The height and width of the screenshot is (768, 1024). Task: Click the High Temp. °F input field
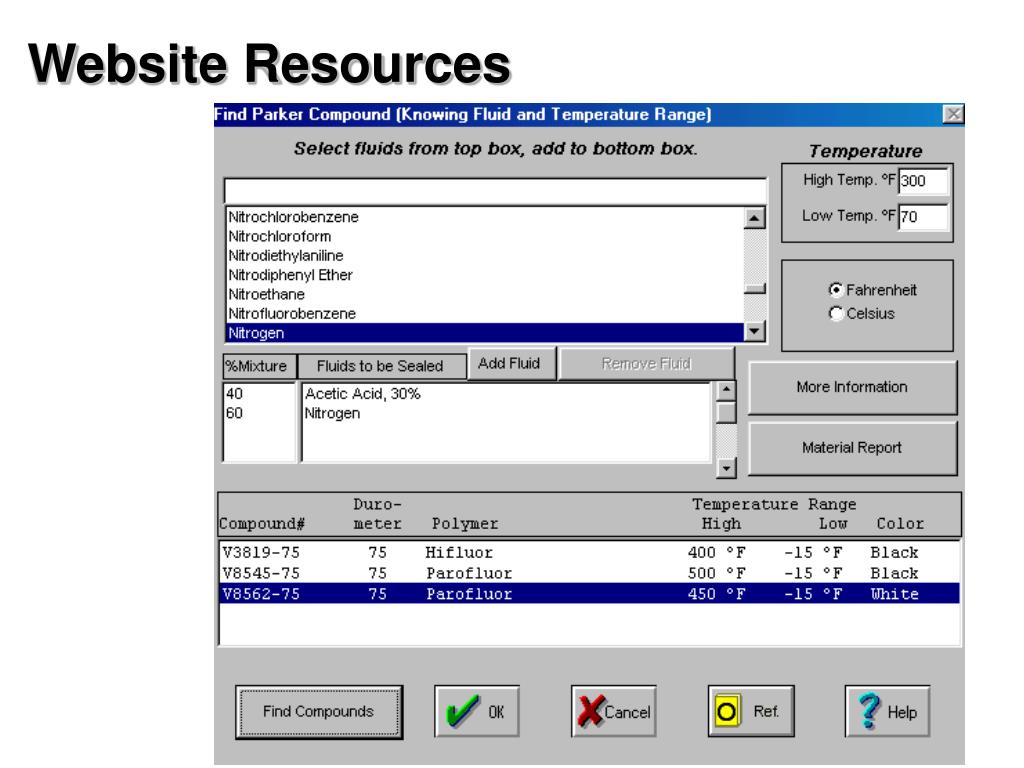click(x=923, y=181)
